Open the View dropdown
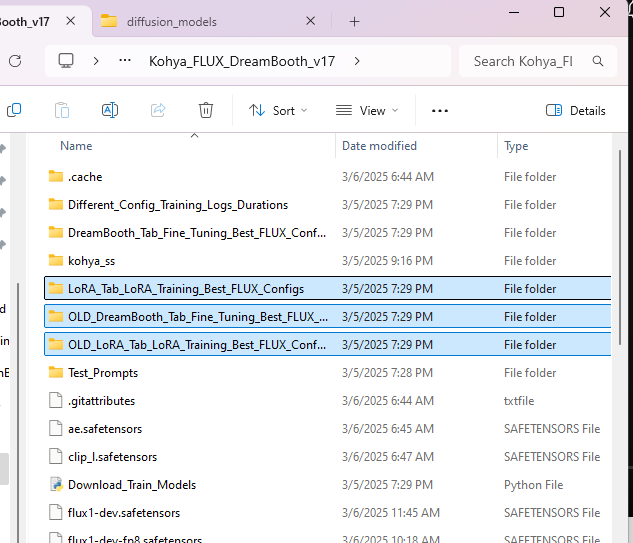The height and width of the screenshot is (543, 633). [367, 111]
